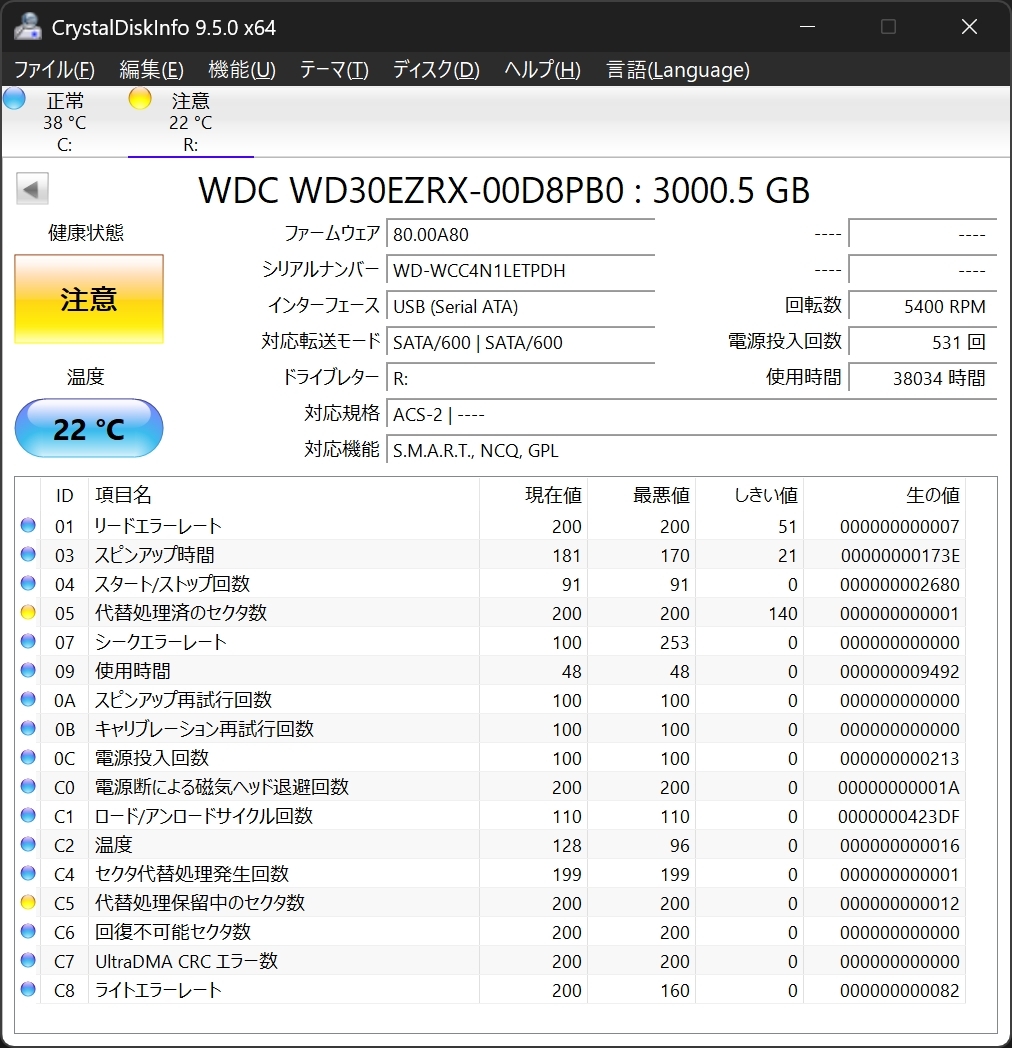Click current value 128 in C2 温度 row
The width and height of the screenshot is (1012, 1048).
click(567, 845)
